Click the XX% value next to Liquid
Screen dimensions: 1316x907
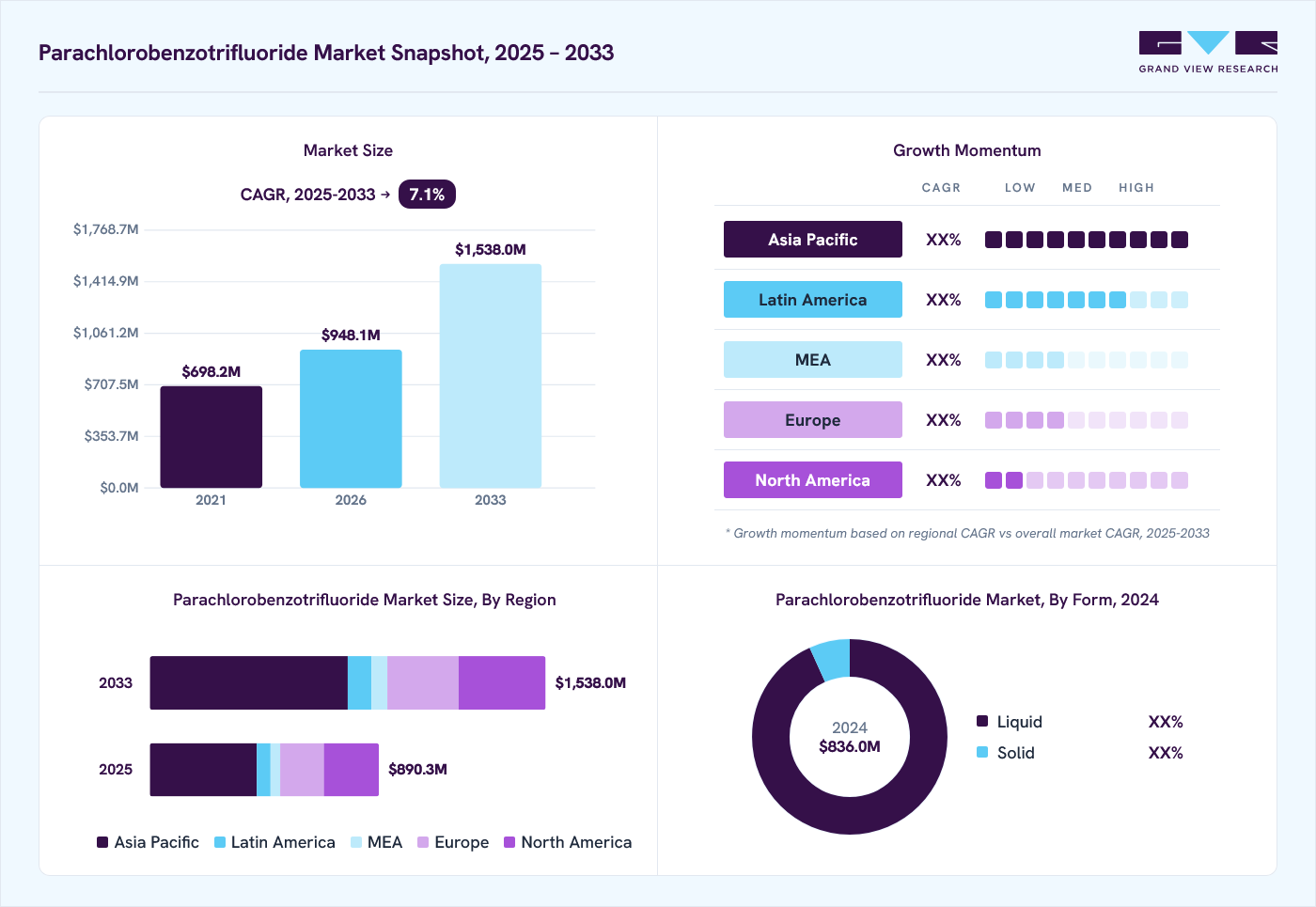pyautogui.click(x=1166, y=722)
